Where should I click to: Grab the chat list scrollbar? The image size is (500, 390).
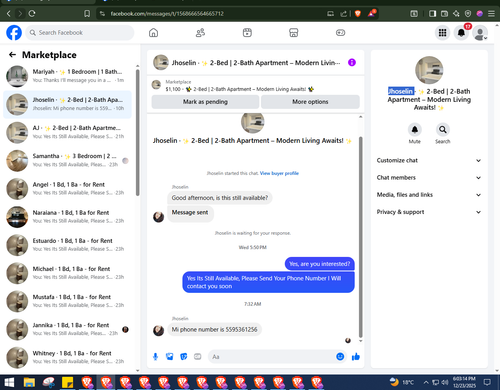tap(138, 132)
